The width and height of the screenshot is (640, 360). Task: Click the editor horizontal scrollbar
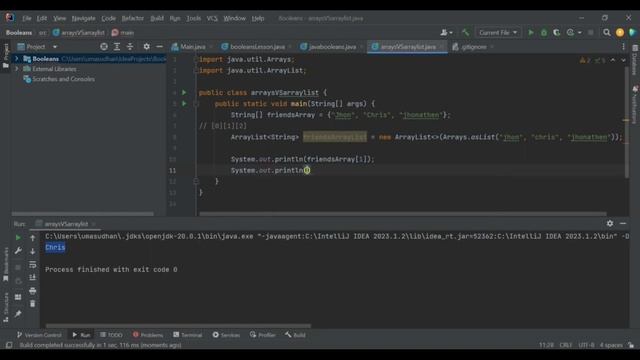[402, 213]
